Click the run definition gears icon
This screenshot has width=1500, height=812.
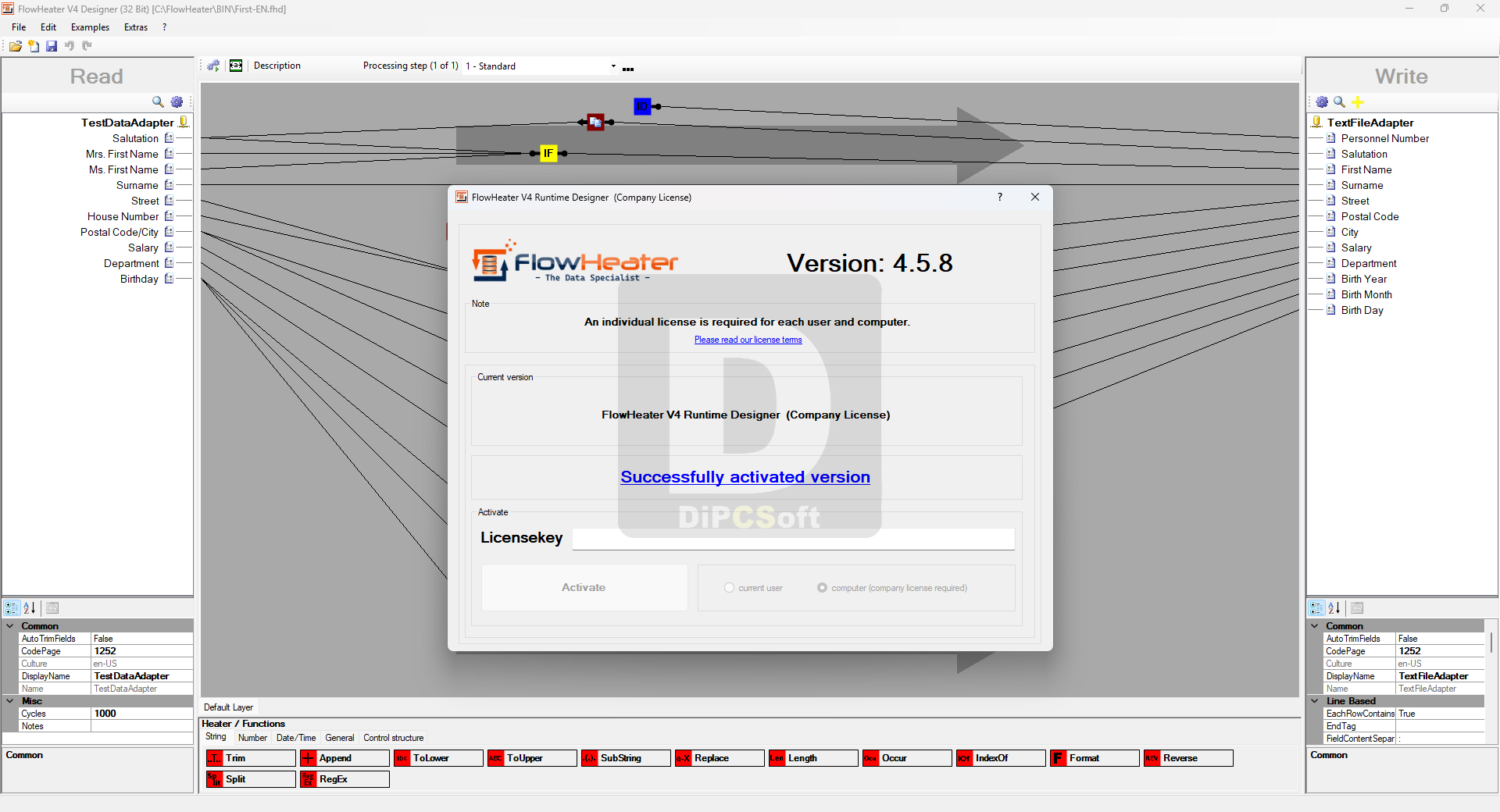[213, 66]
